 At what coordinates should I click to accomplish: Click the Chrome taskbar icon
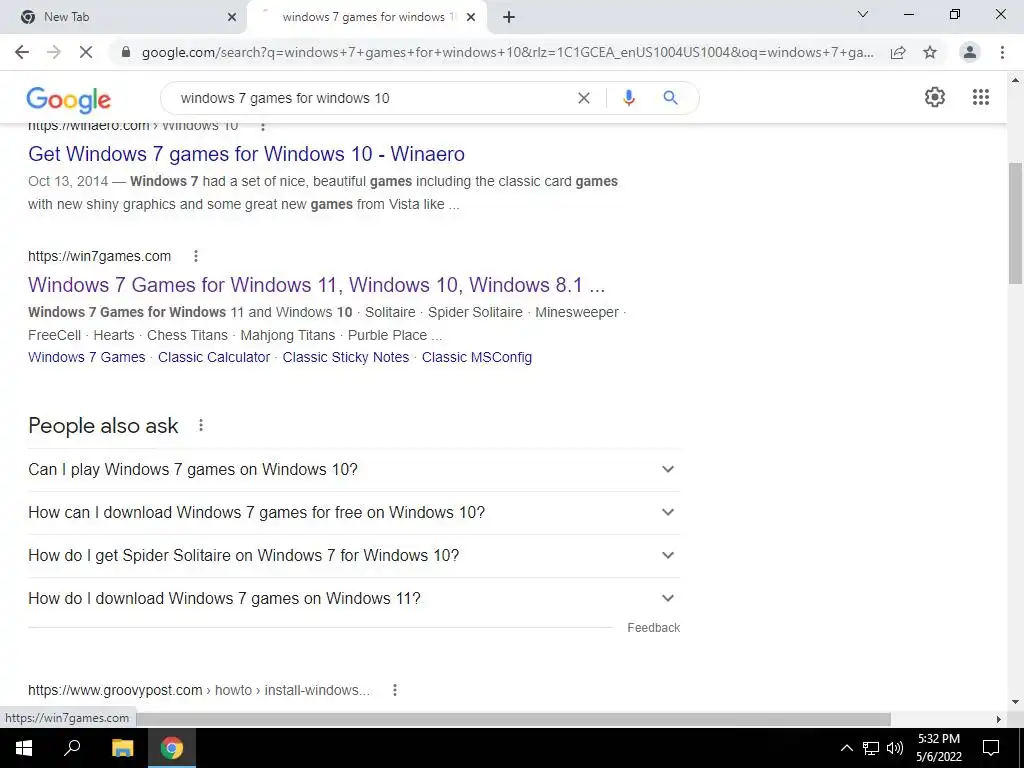[172, 748]
